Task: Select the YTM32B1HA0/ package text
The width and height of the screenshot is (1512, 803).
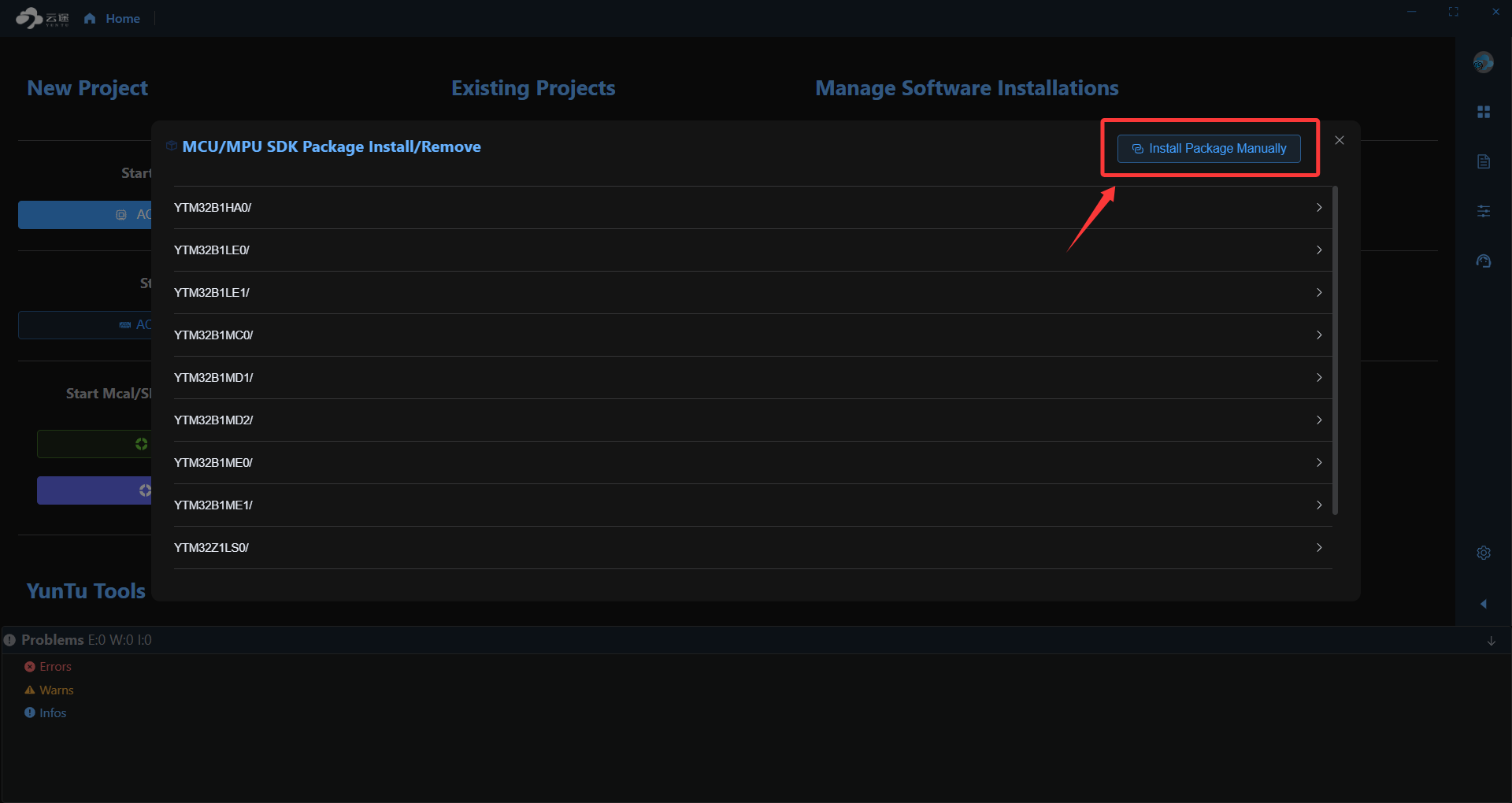Action: tap(213, 208)
